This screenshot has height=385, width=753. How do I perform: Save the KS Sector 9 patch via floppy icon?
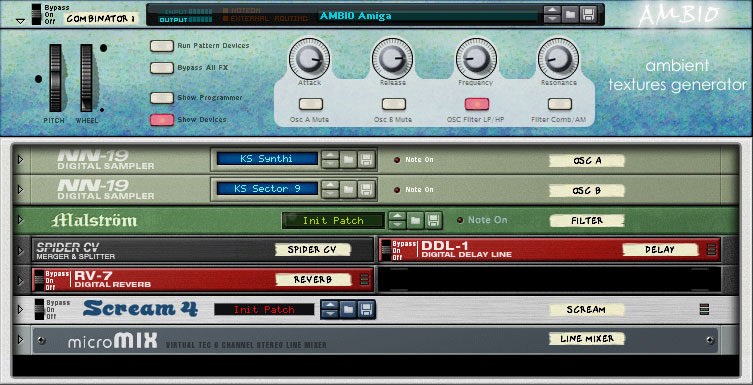coord(366,189)
